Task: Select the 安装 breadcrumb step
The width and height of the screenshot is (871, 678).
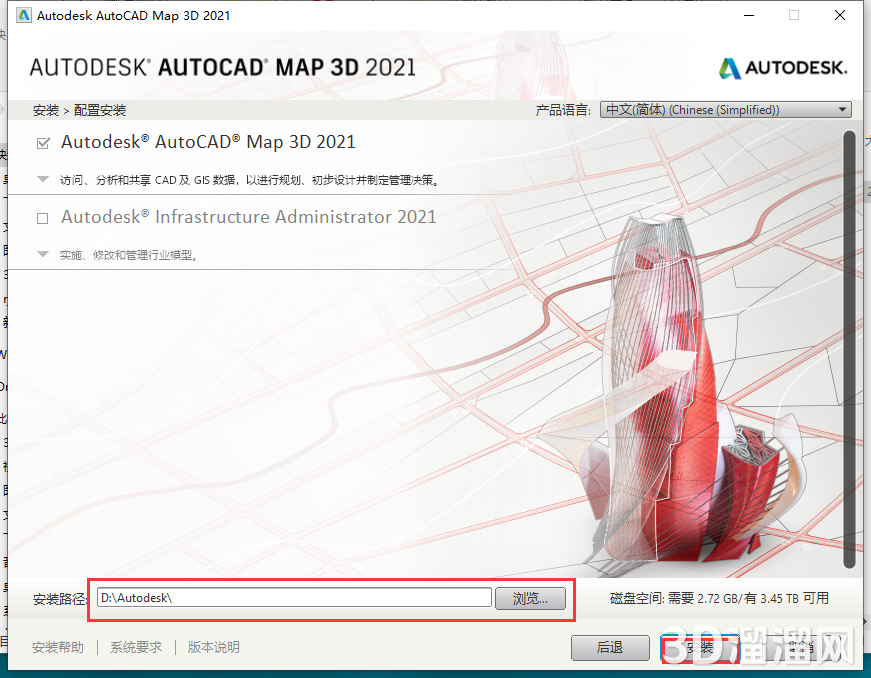Action: (x=45, y=110)
